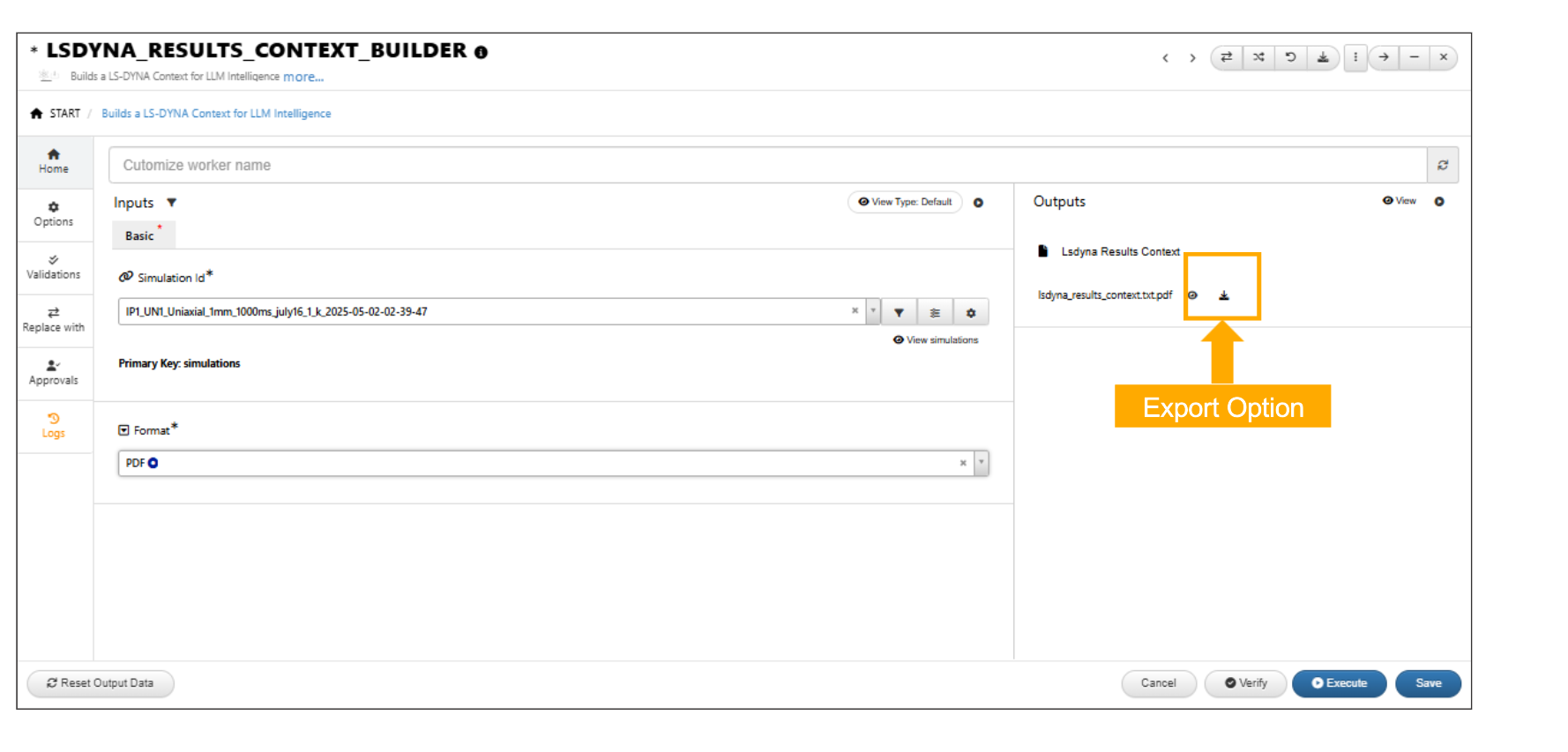Open the Validations sidebar section
The width and height of the screenshot is (1568, 752).
point(54,267)
